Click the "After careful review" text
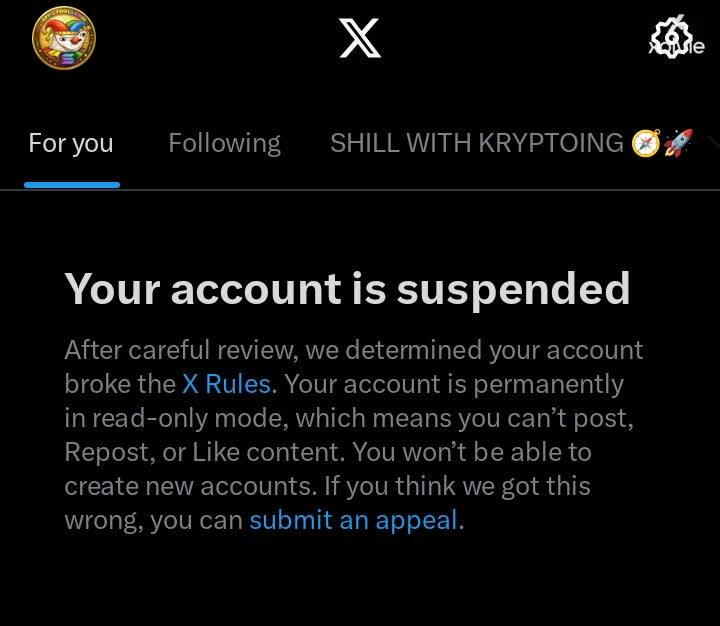Screen dimensions: 720x626 (181, 350)
